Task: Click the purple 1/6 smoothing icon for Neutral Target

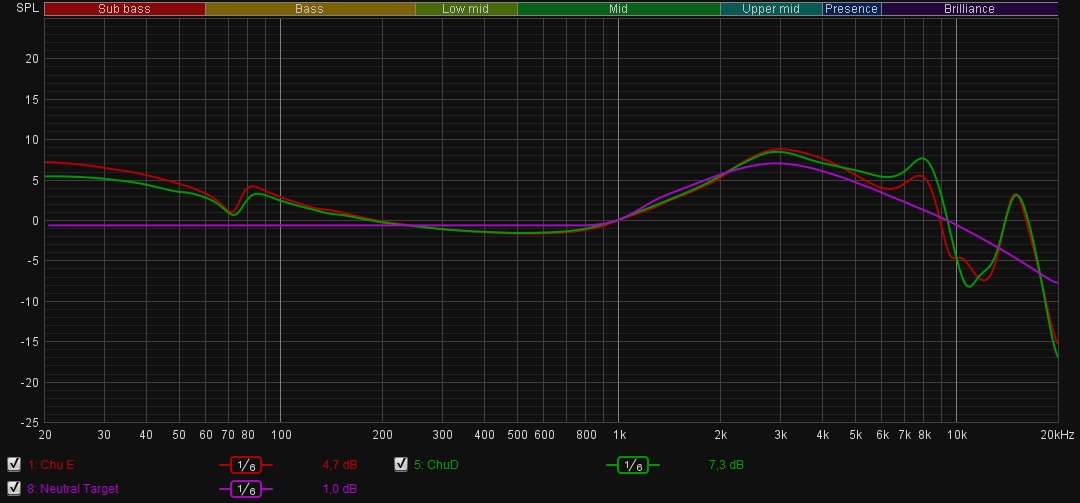Action: (x=245, y=489)
